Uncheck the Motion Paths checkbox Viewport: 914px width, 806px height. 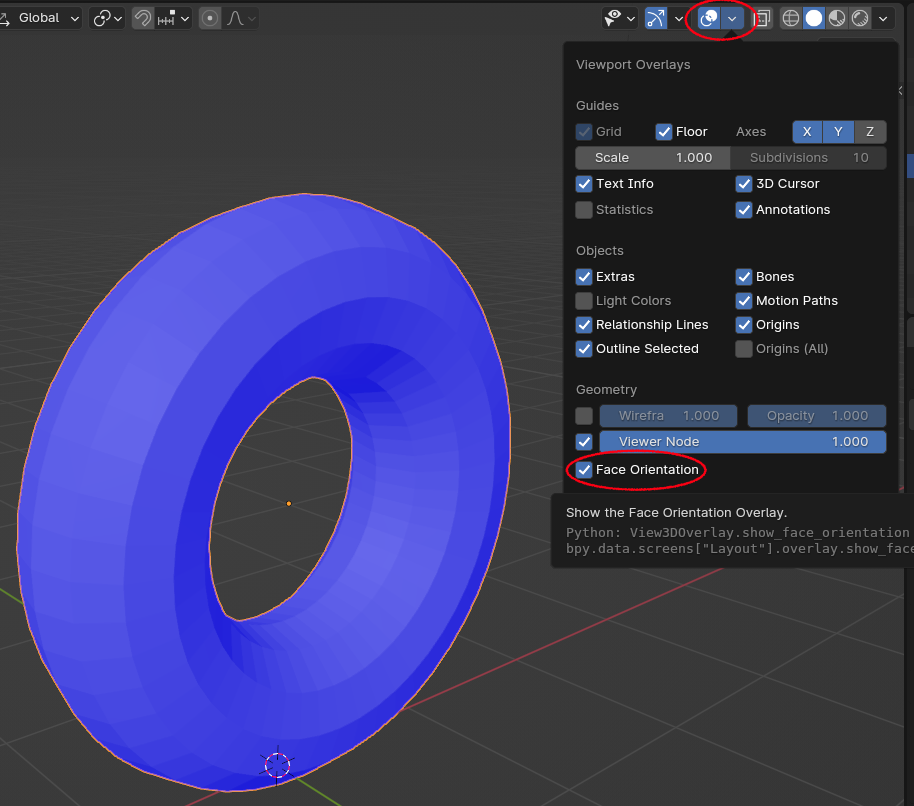pyautogui.click(x=744, y=301)
